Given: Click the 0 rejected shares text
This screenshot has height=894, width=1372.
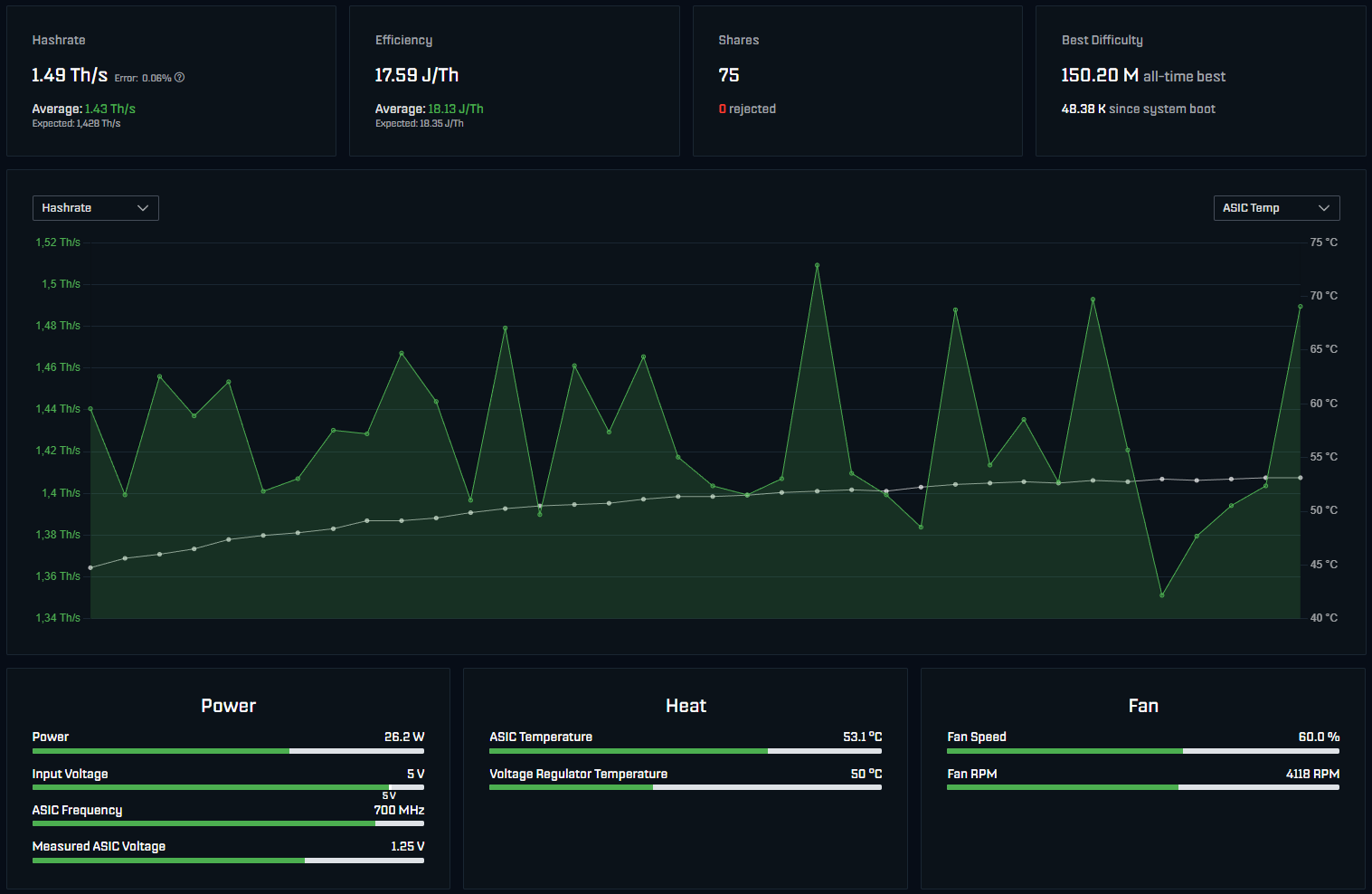Looking at the screenshot, I should [747, 109].
